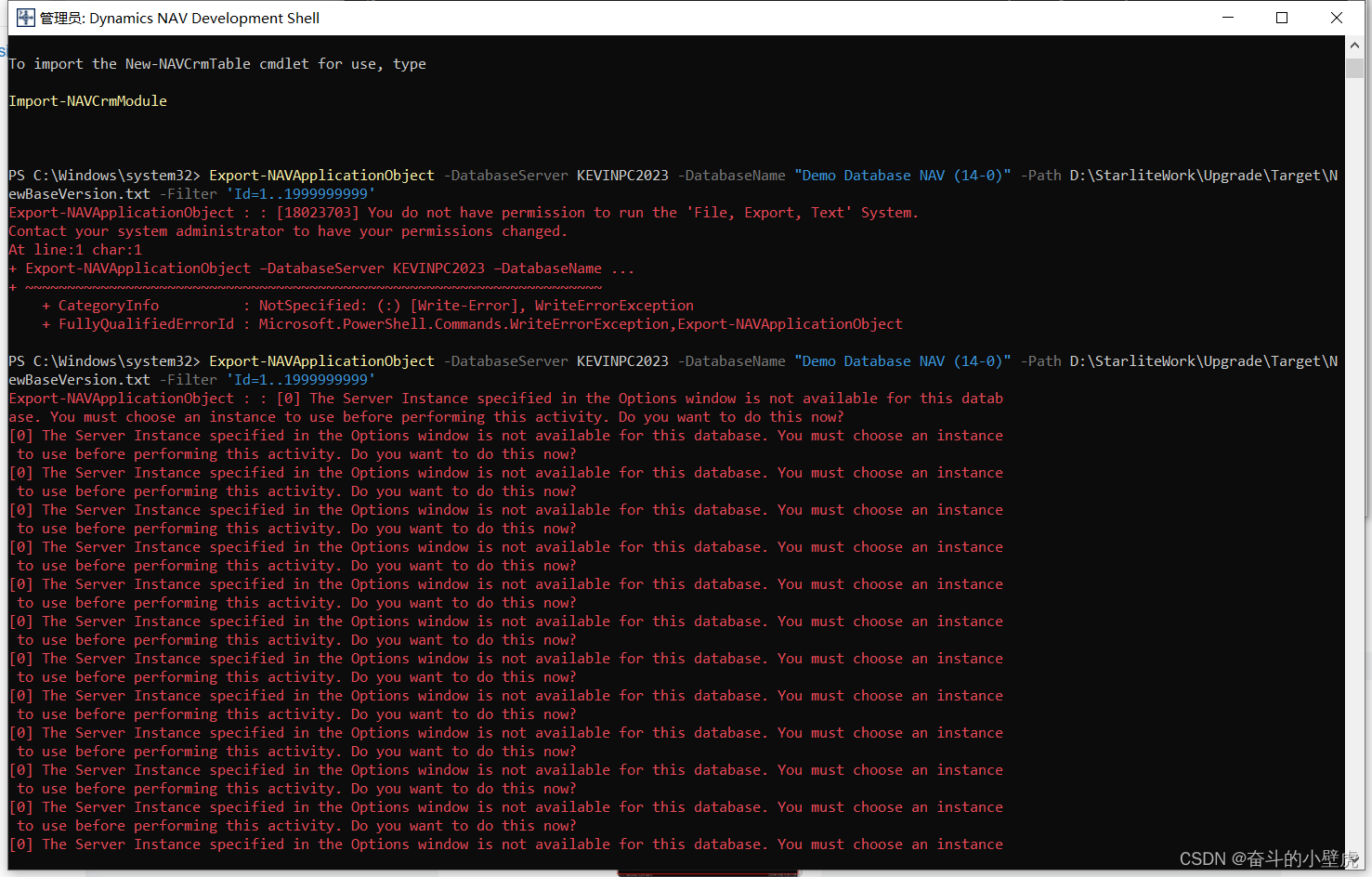Click the close button of the shell window
This screenshot has width=1372, height=877.
tap(1336, 17)
